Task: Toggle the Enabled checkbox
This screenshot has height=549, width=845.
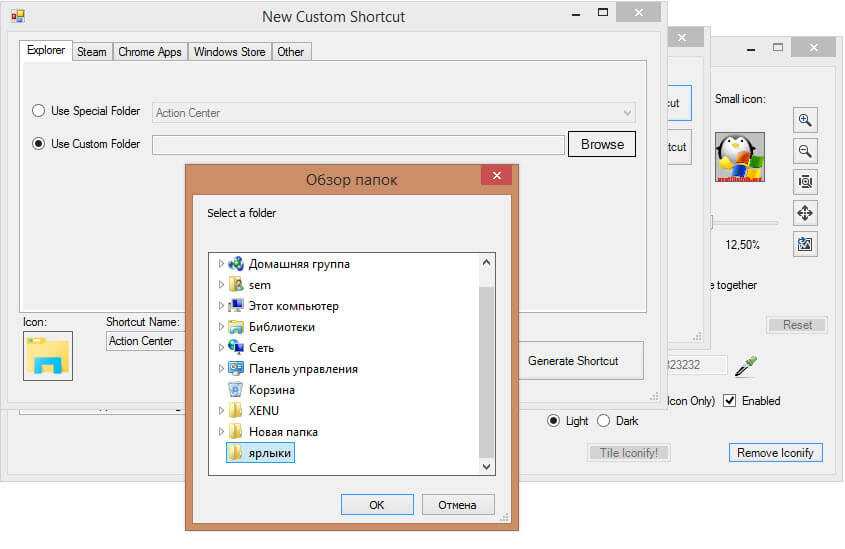Action: click(x=730, y=401)
